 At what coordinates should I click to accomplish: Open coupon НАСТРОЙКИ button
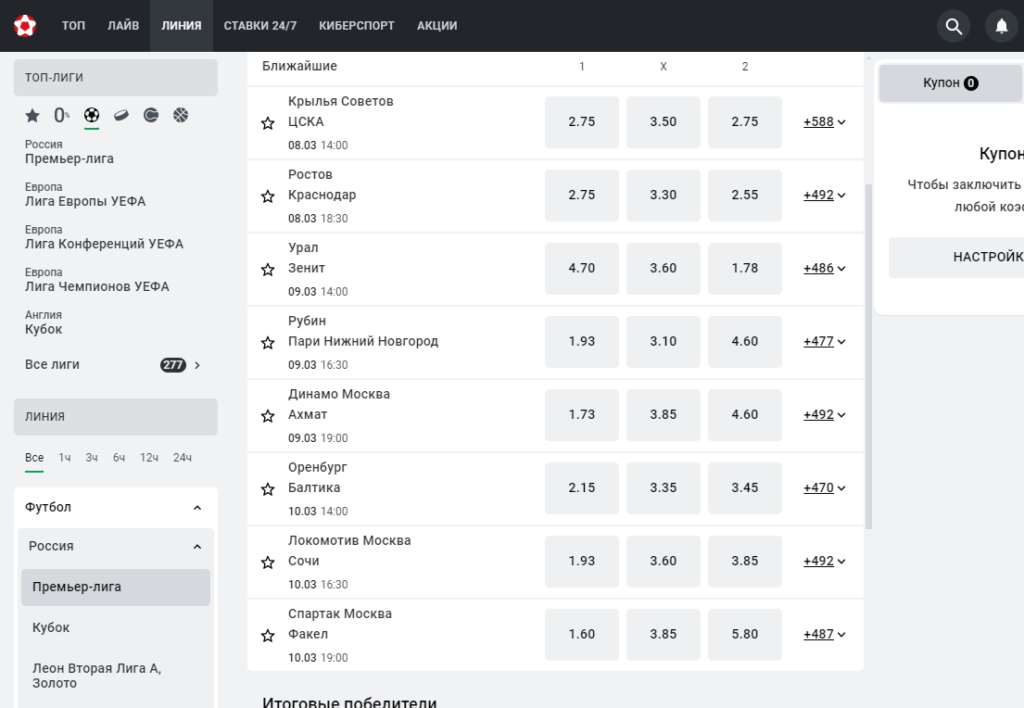point(956,257)
